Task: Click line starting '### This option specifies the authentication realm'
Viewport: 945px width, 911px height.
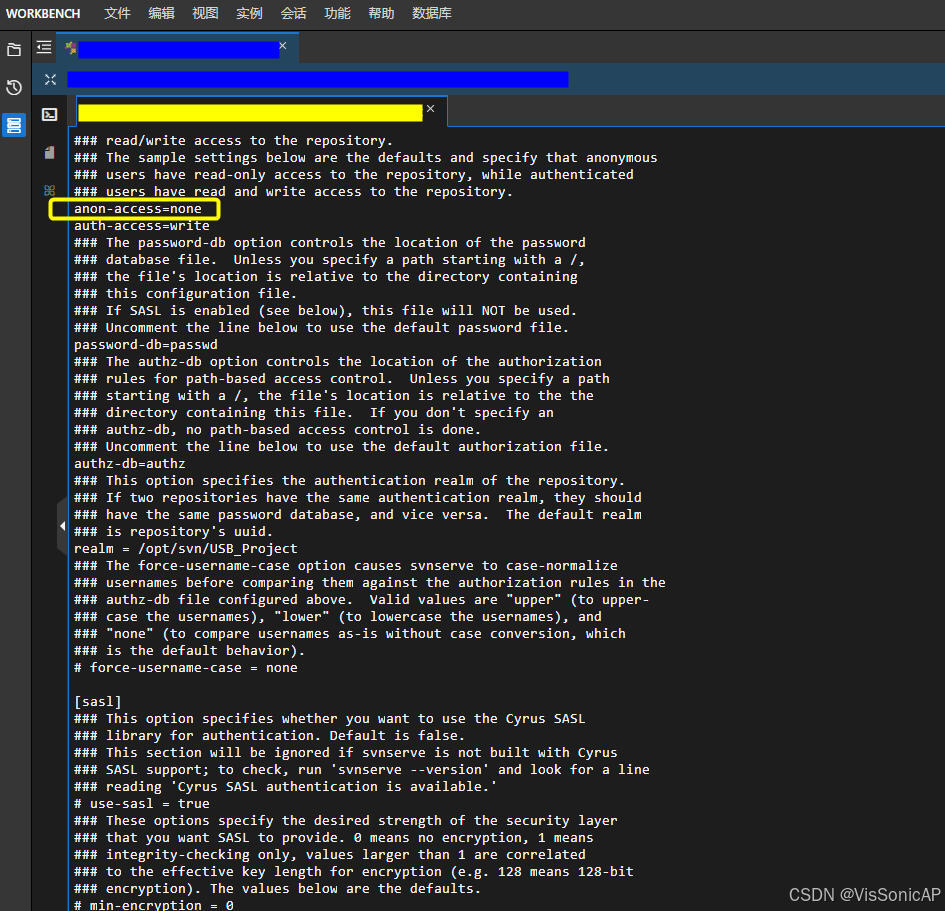Action: 350,480
